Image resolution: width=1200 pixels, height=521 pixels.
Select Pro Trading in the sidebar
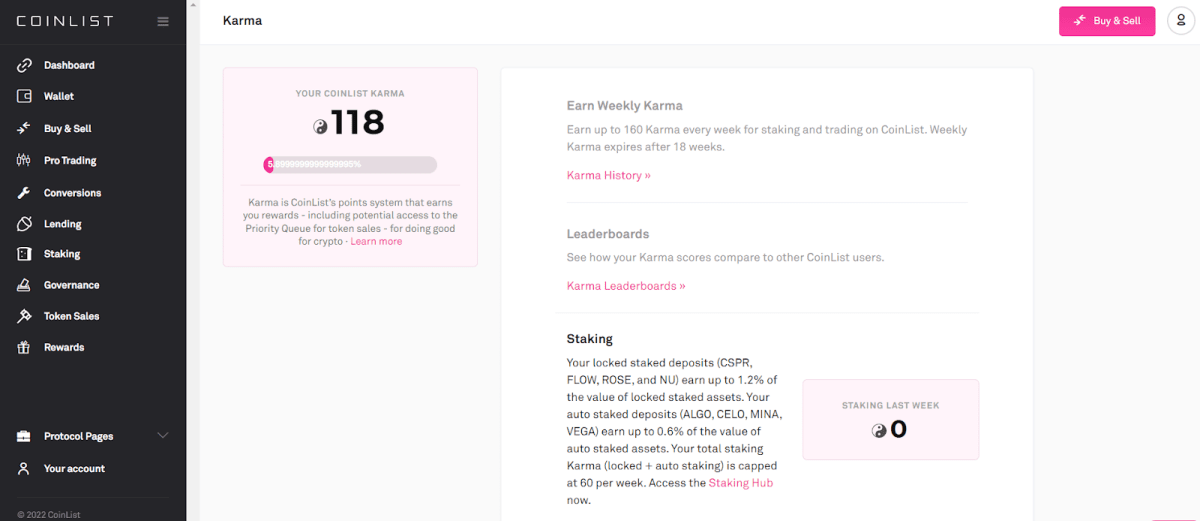[70, 160]
